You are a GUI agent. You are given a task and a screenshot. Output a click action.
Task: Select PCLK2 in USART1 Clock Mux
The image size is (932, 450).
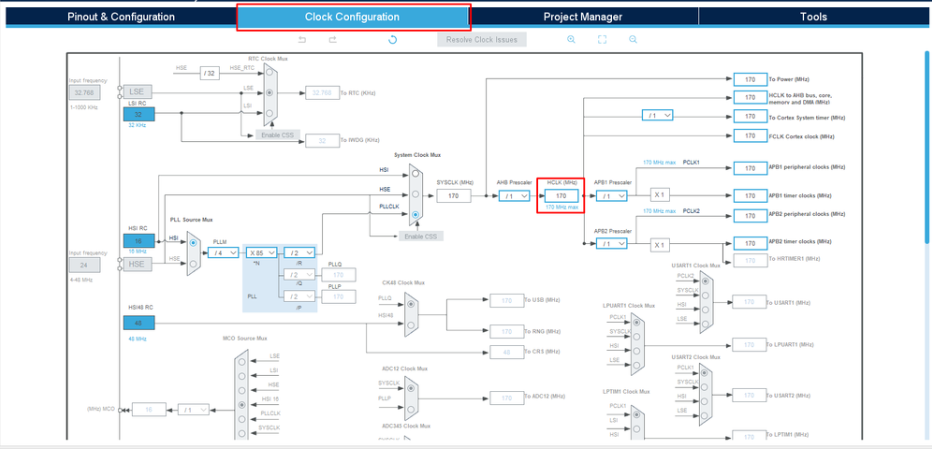pyautogui.click(x=705, y=281)
